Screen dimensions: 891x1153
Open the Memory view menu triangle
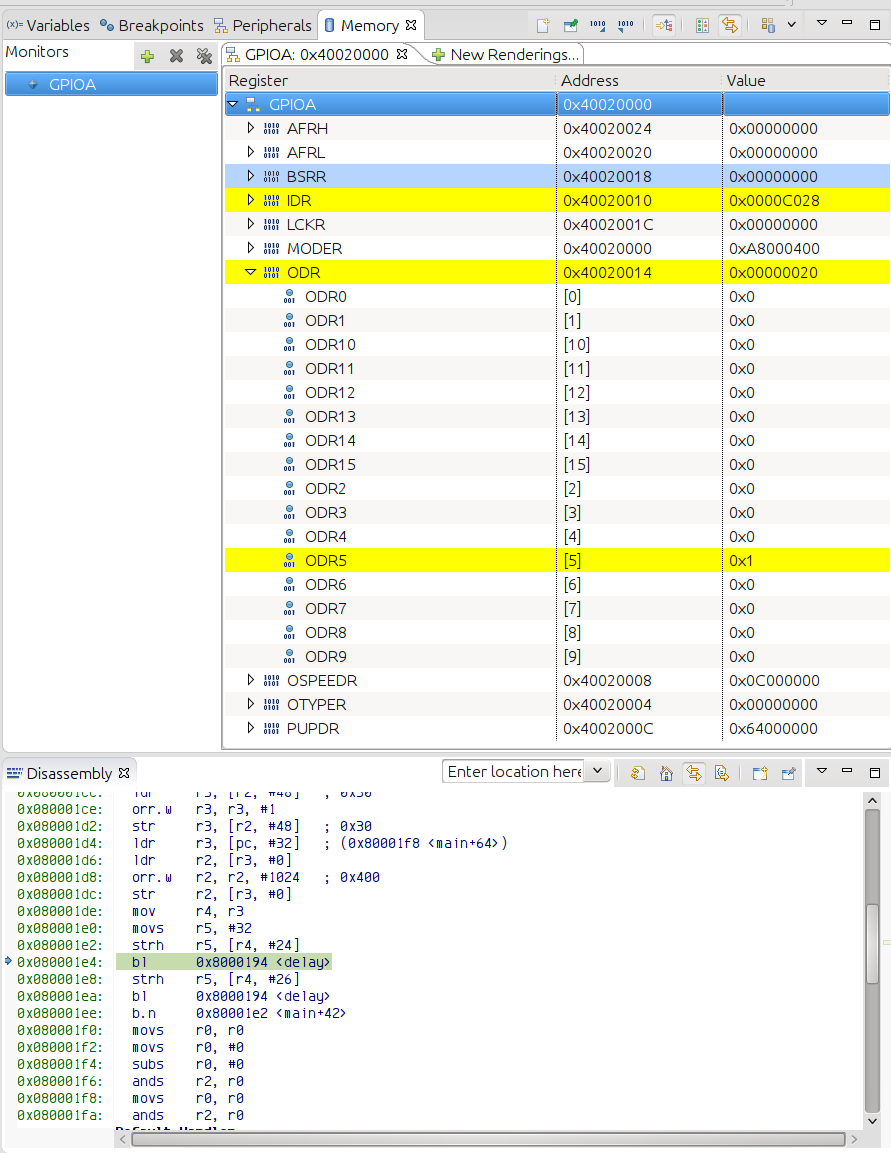(822, 23)
